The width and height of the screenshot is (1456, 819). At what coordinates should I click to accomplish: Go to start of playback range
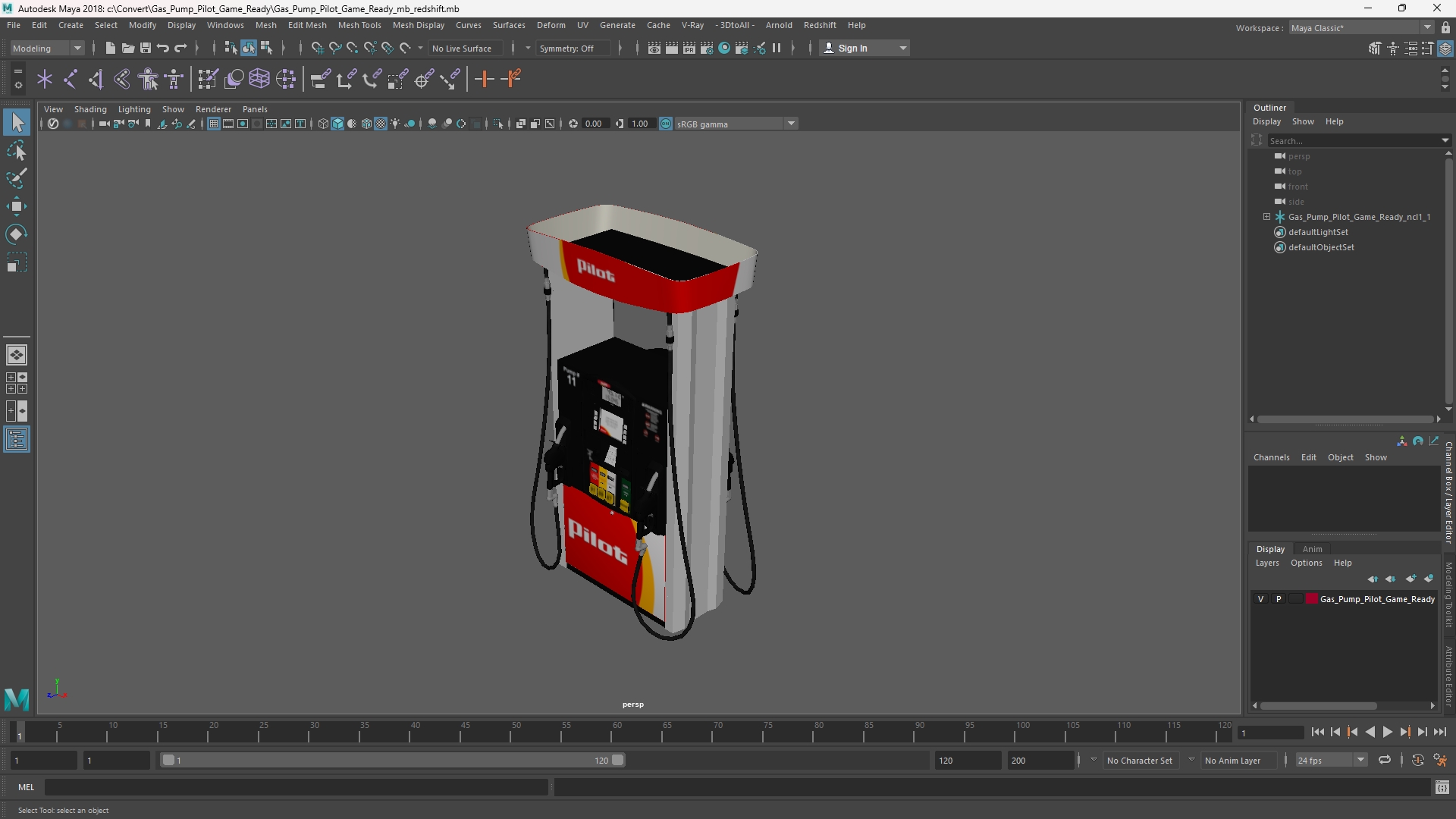point(1317,732)
